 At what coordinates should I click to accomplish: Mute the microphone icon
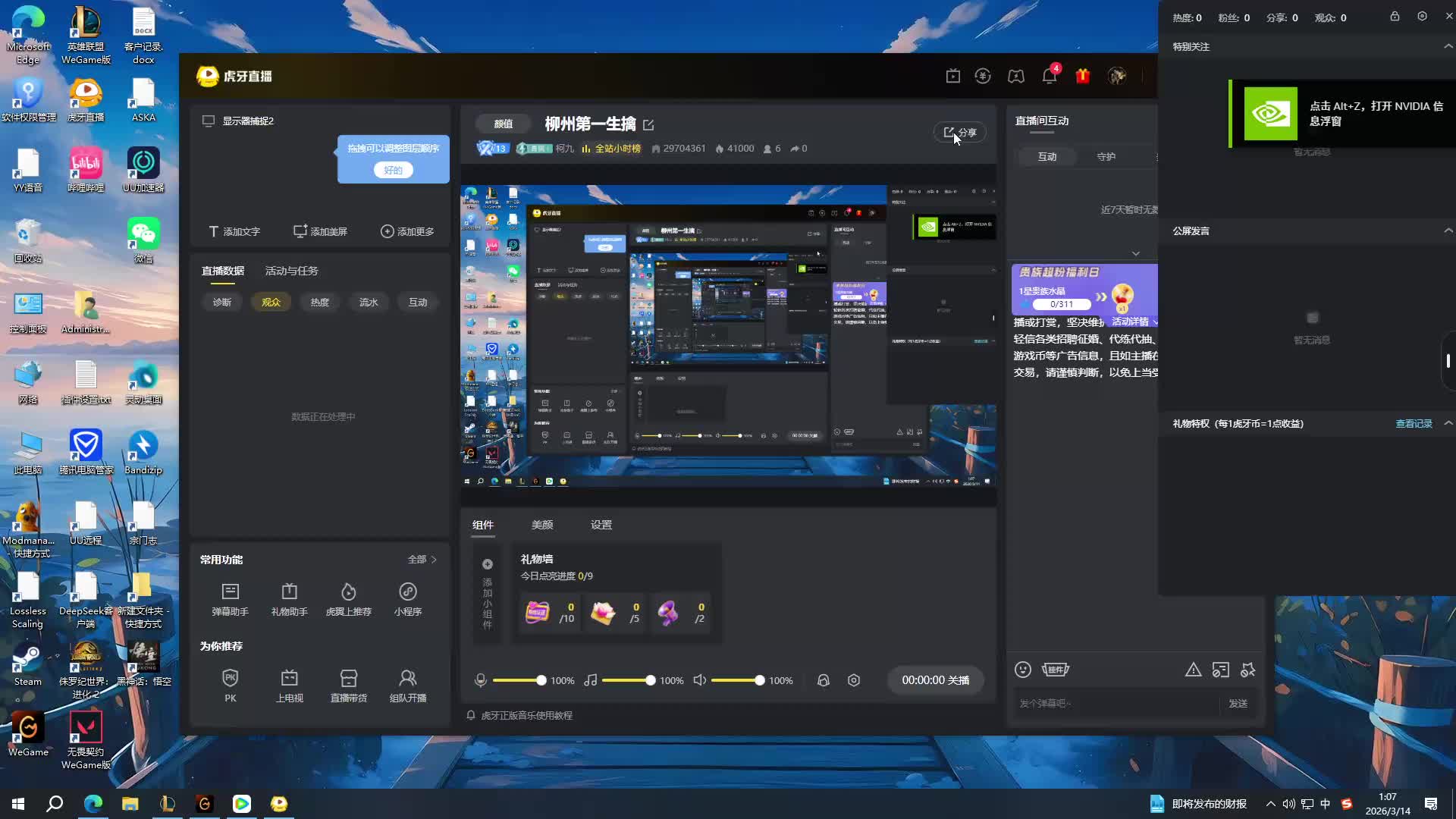(x=480, y=680)
